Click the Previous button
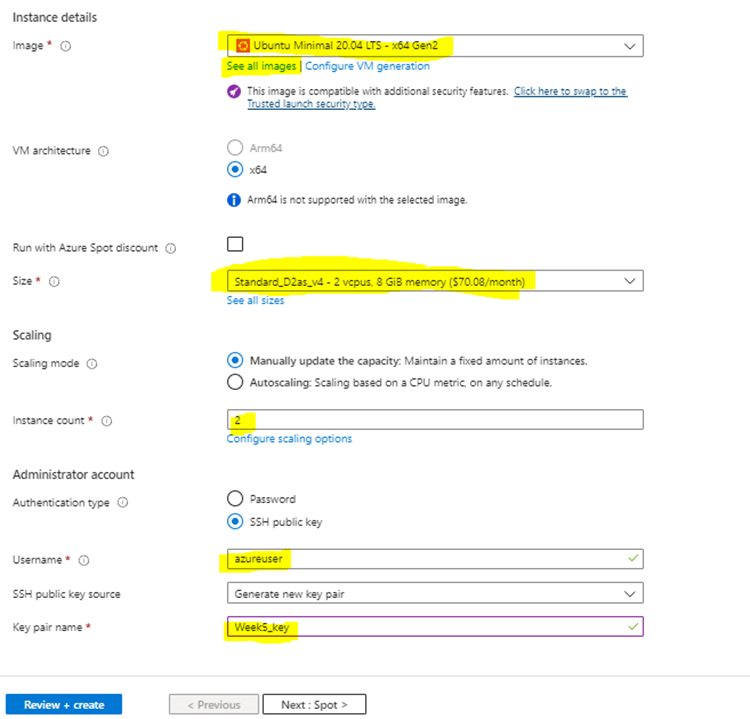This screenshot has width=750, height=719. [214, 704]
